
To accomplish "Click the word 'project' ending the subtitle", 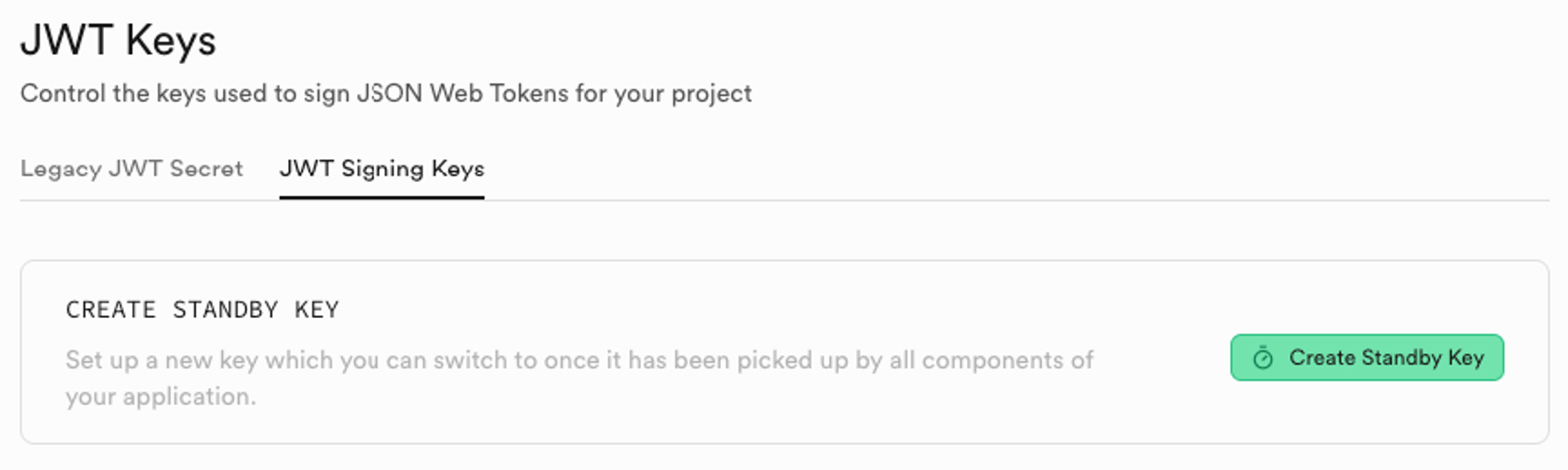I will (711, 93).
